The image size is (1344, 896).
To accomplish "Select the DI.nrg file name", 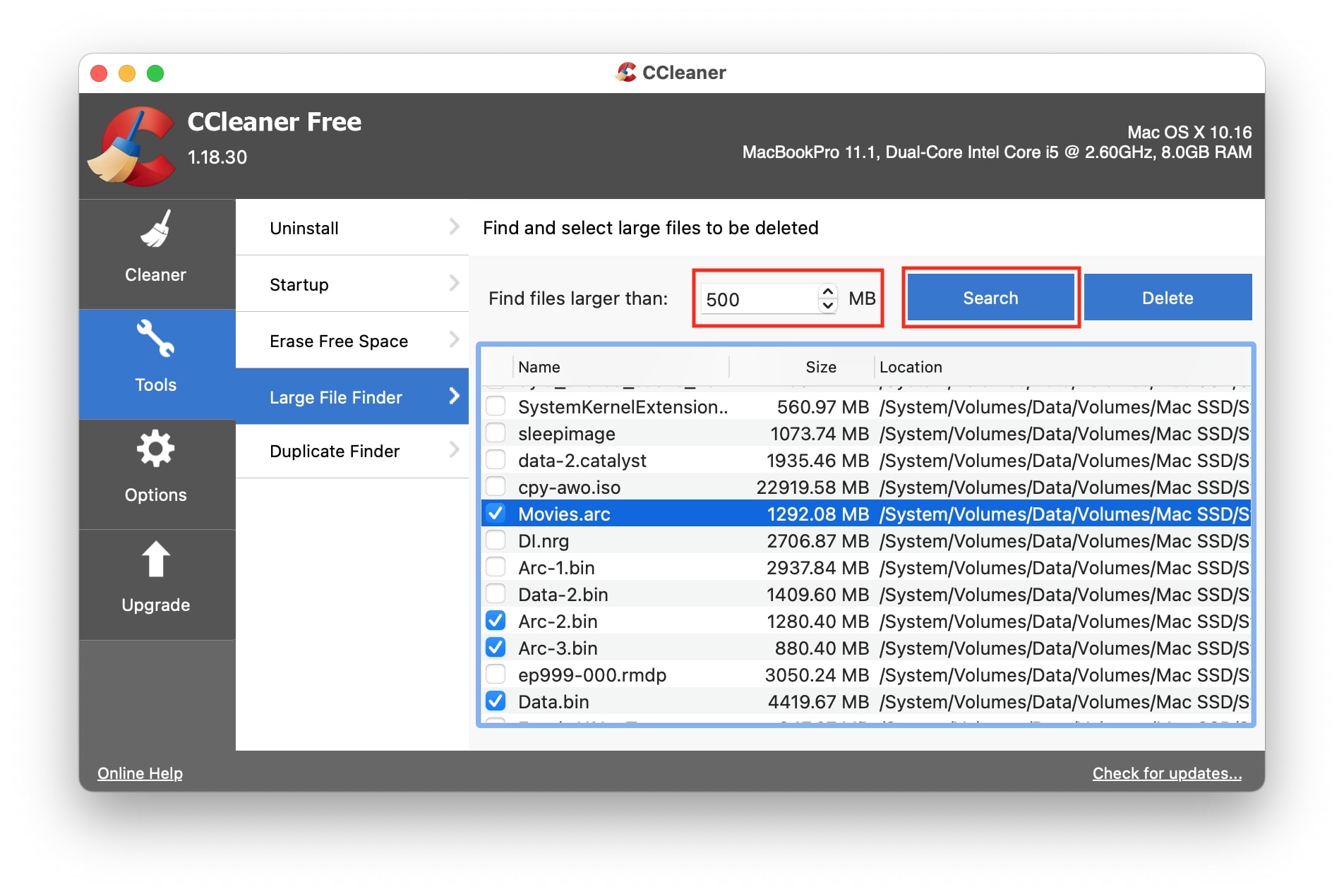I will pos(544,541).
